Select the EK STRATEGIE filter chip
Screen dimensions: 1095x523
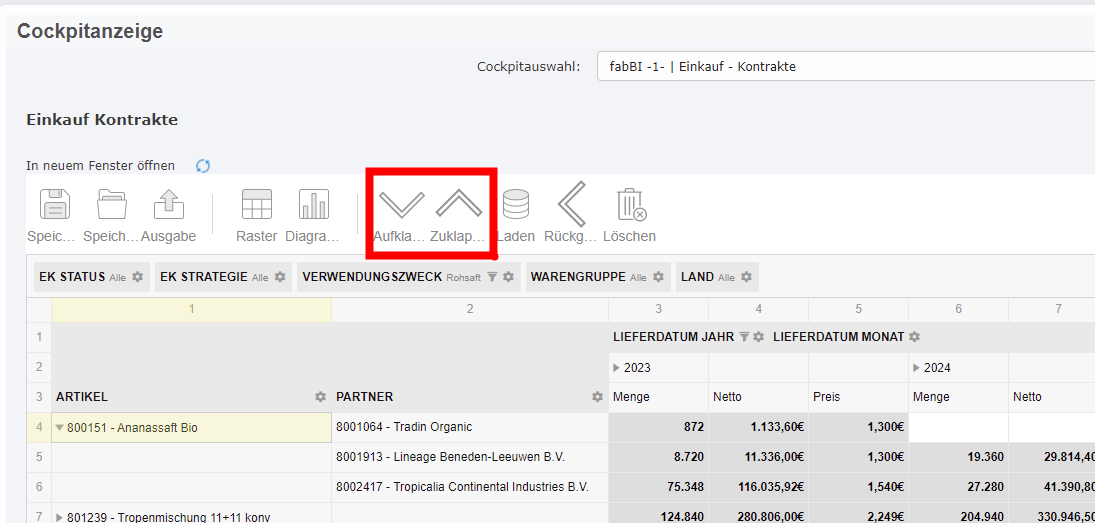pos(223,277)
